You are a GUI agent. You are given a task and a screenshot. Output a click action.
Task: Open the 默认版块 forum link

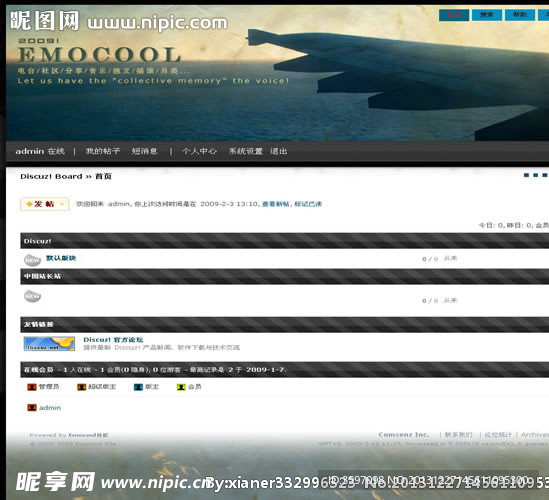click(x=61, y=258)
